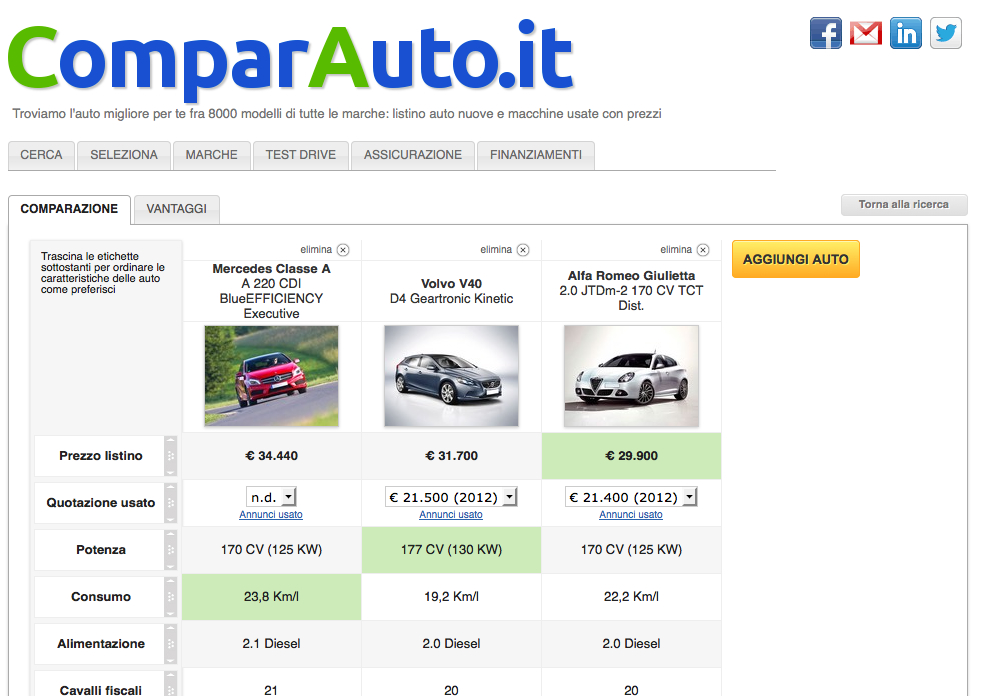Open the Volvo V40 used quotation dropdown
The width and height of the screenshot is (986, 696).
coord(451,497)
